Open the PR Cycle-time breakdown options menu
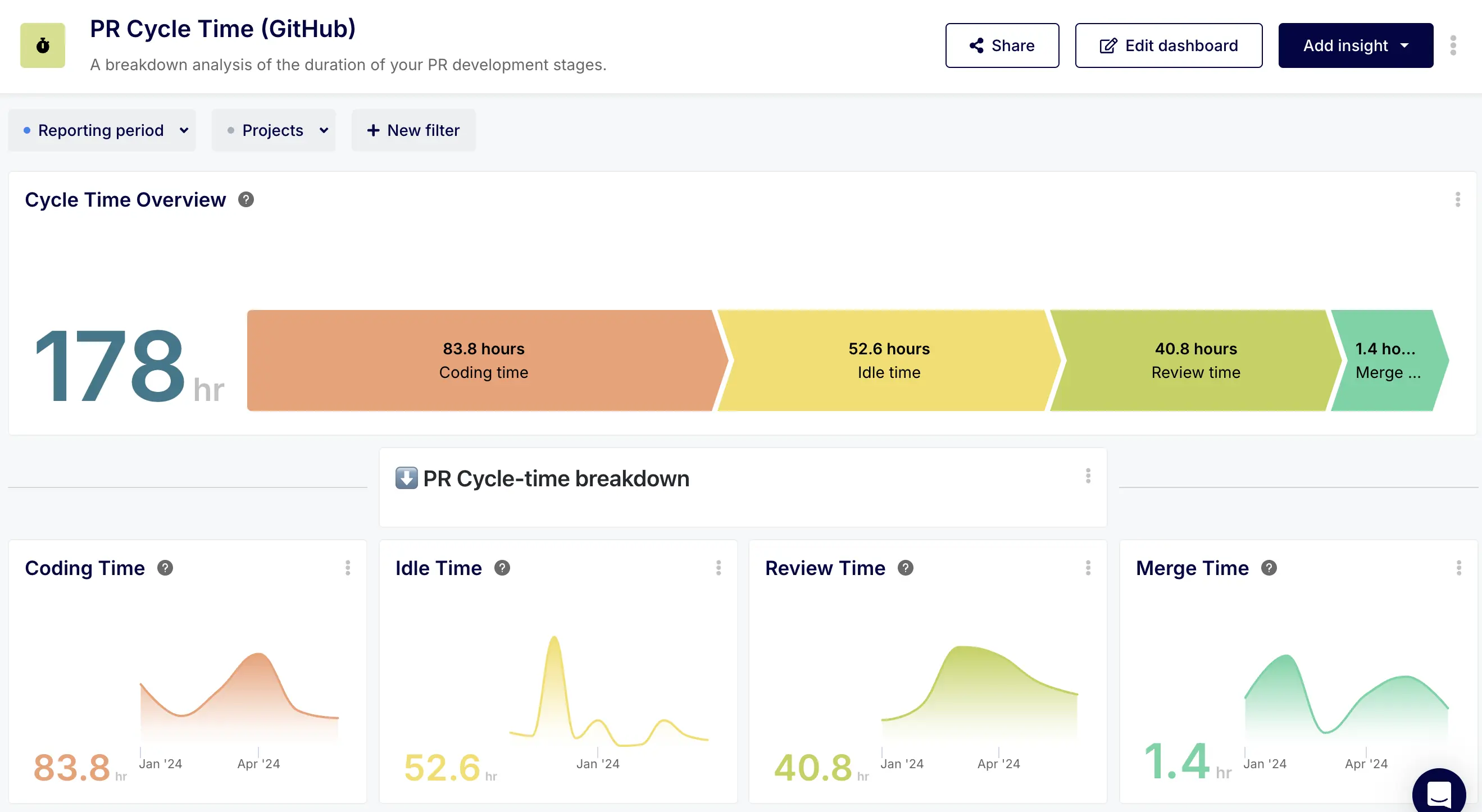Screen dimensions: 1482x812 click(1087, 476)
